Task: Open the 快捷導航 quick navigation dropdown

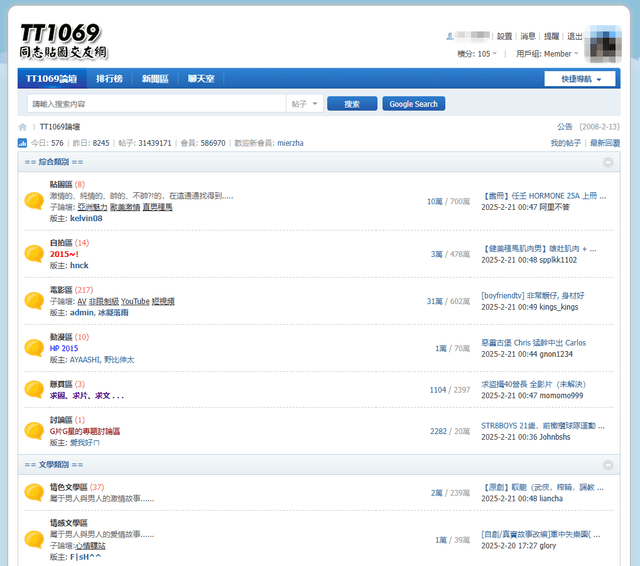Action: (579, 79)
